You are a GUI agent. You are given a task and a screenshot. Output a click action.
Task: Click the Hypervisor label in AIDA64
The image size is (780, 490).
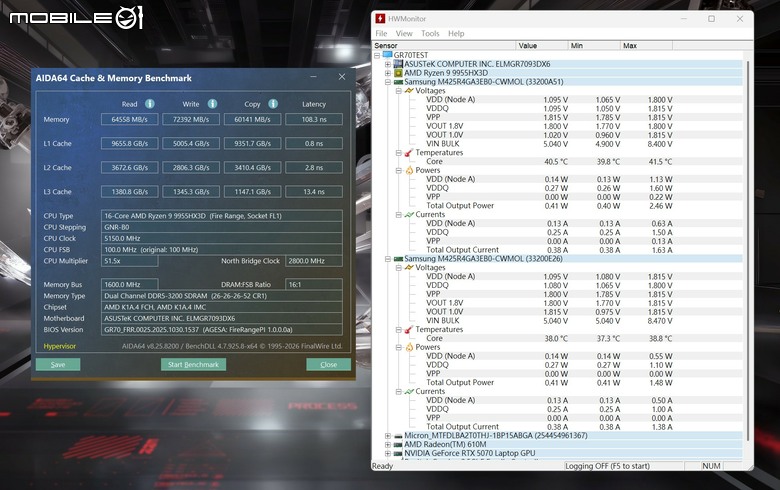click(x=60, y=346)
